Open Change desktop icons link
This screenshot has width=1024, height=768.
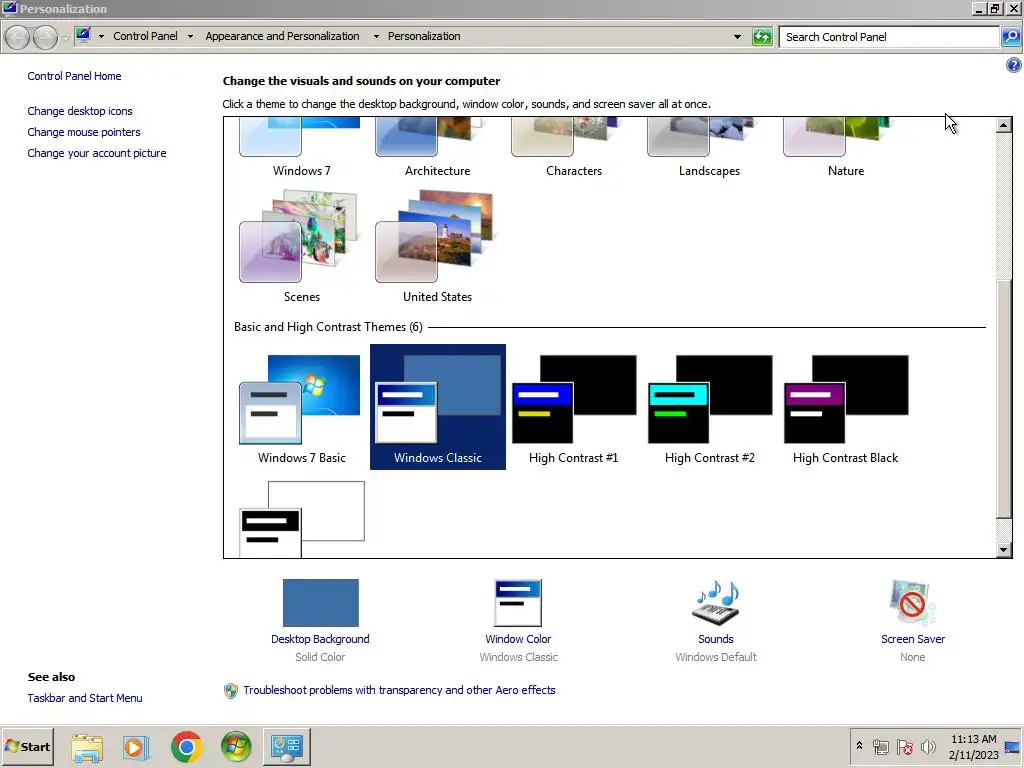80,111
